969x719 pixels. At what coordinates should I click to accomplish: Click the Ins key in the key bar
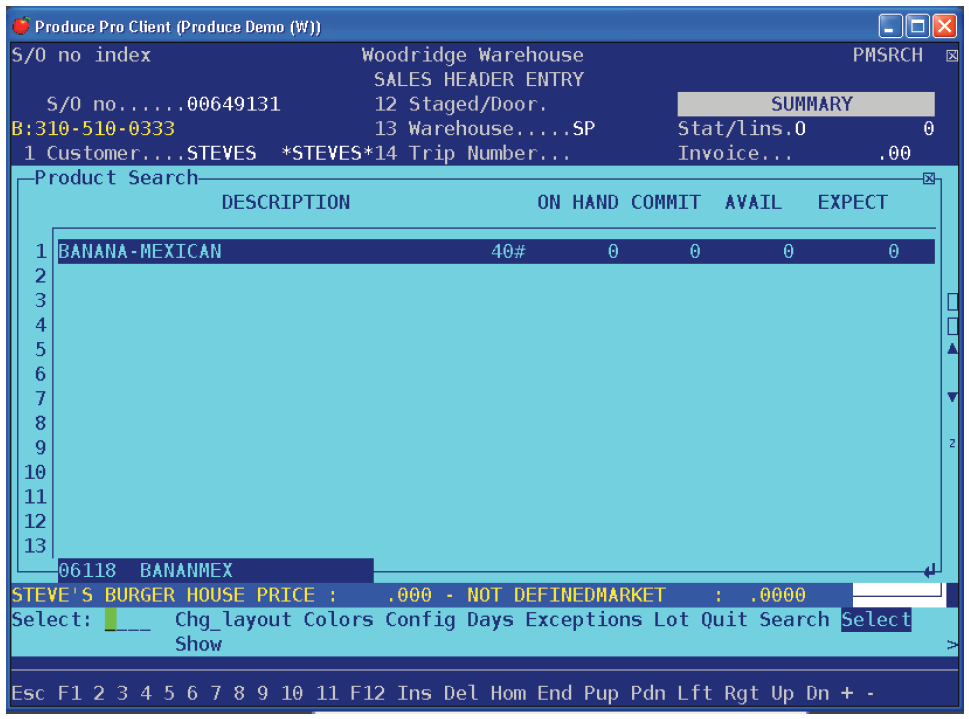coord(414,693)
